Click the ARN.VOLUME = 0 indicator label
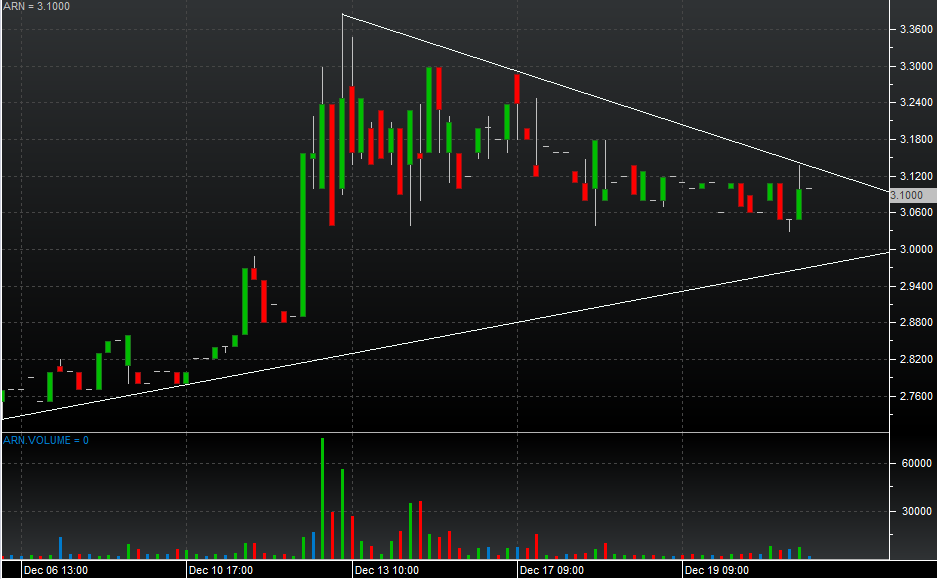The height and width of the screenshot is (579, 937). (46, 440)
